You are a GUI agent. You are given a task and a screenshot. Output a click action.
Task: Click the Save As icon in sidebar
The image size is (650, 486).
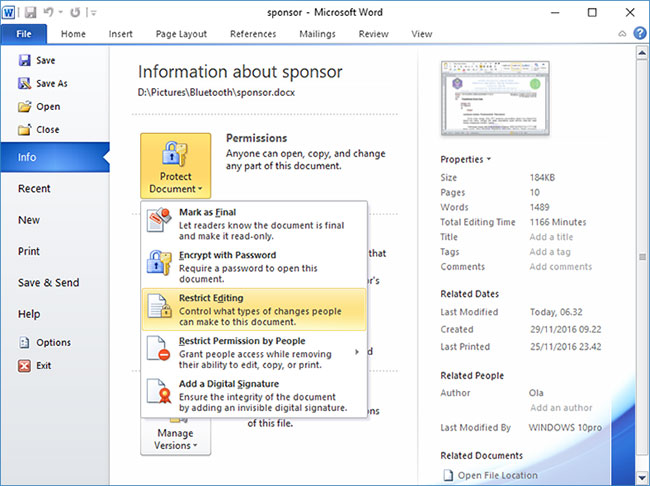coord(24,83)
